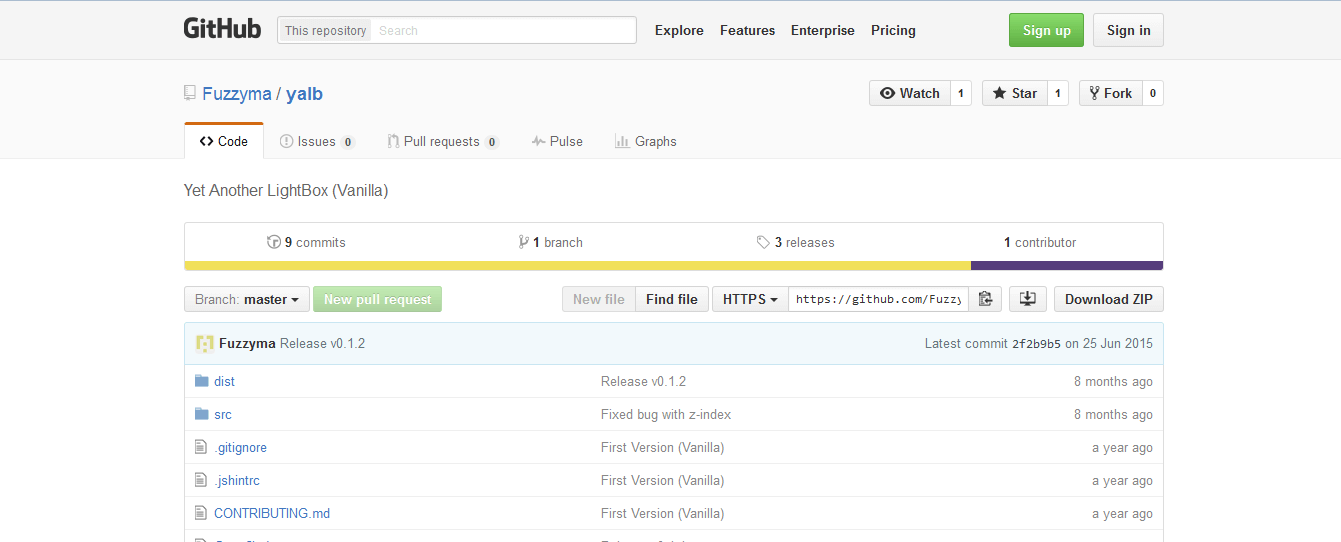Click the src folder icon
Viewport: 1341px width, 542px height.
(x=202, y=414)
